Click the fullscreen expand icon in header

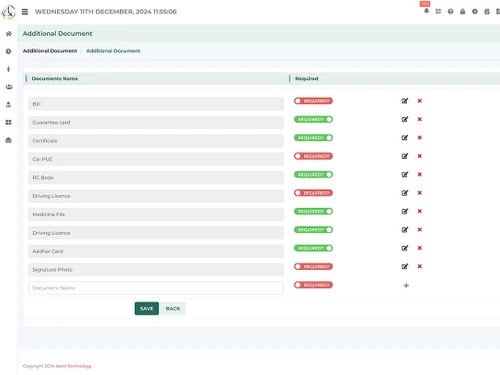(x=438, y=11)
